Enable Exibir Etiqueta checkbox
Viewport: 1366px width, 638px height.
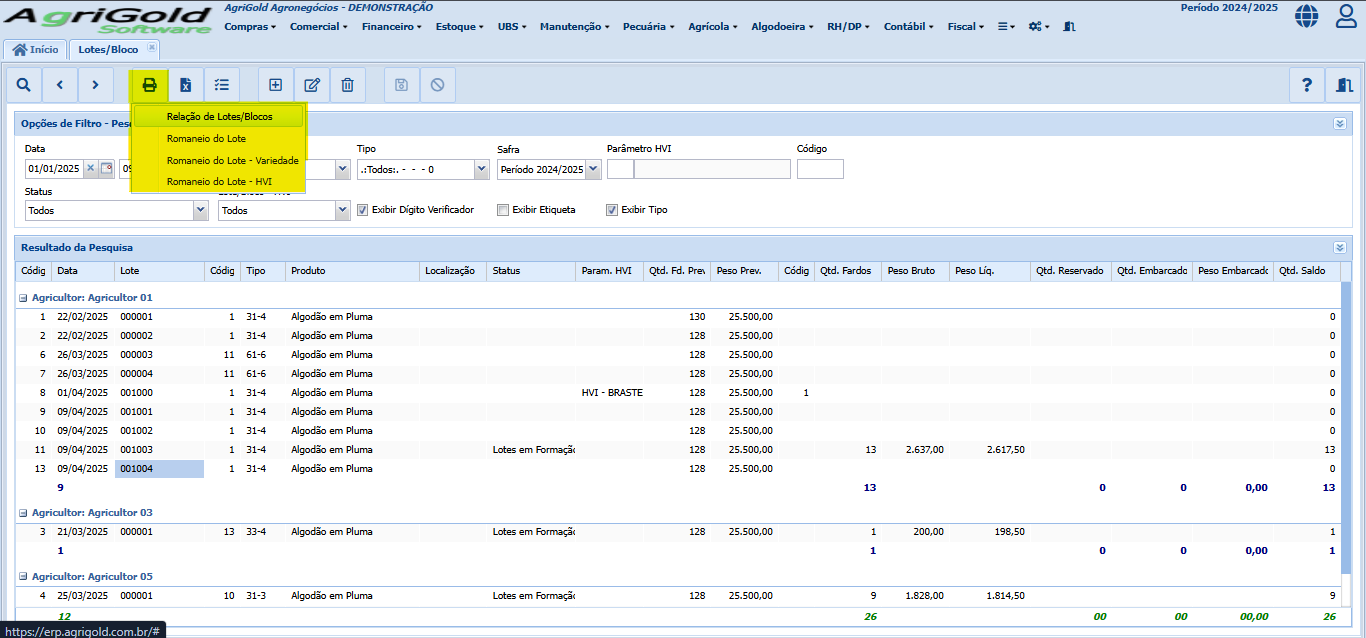pyautogui.click(x=503, y=210)
